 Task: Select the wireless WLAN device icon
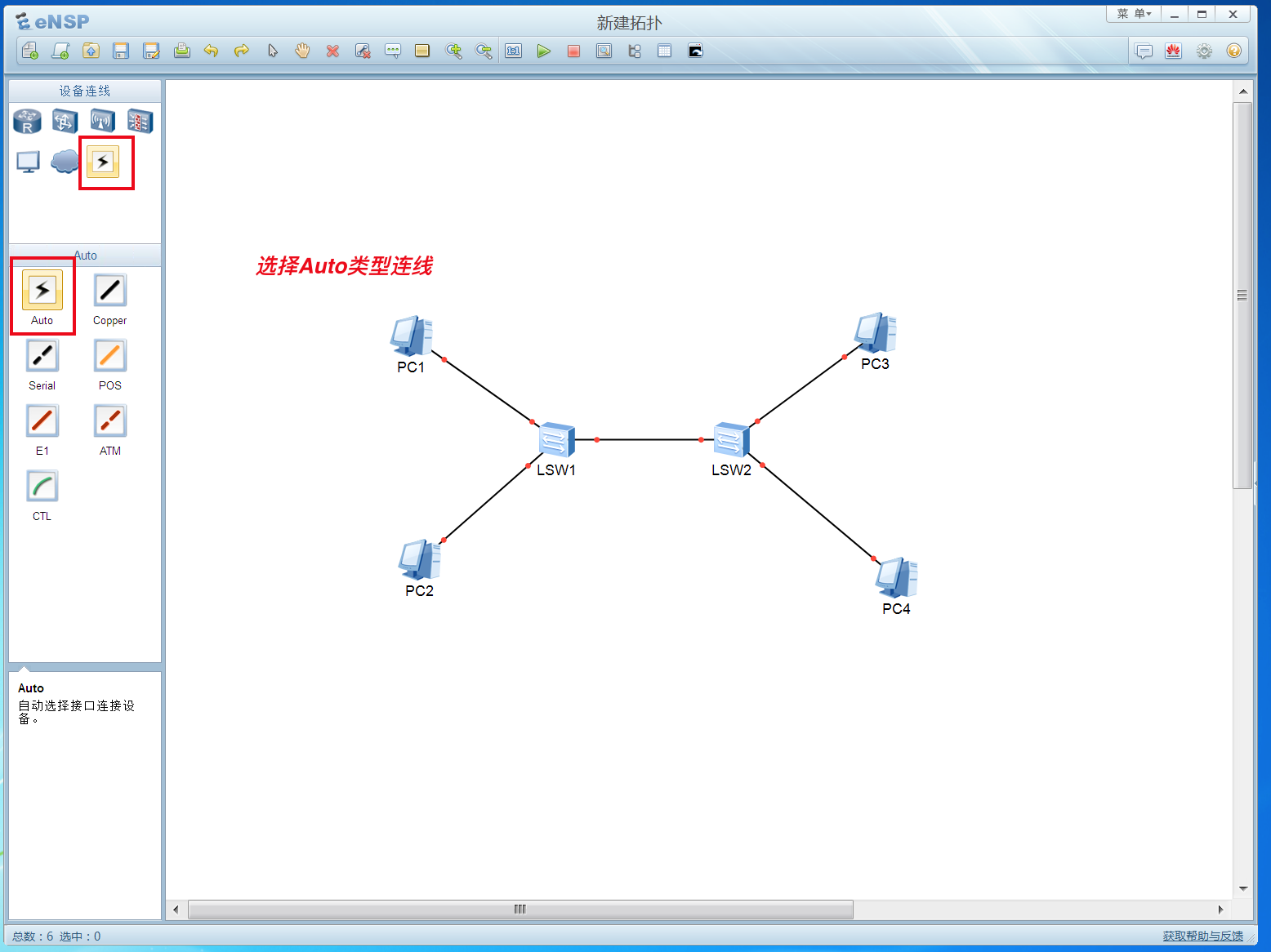coord(102,121)
